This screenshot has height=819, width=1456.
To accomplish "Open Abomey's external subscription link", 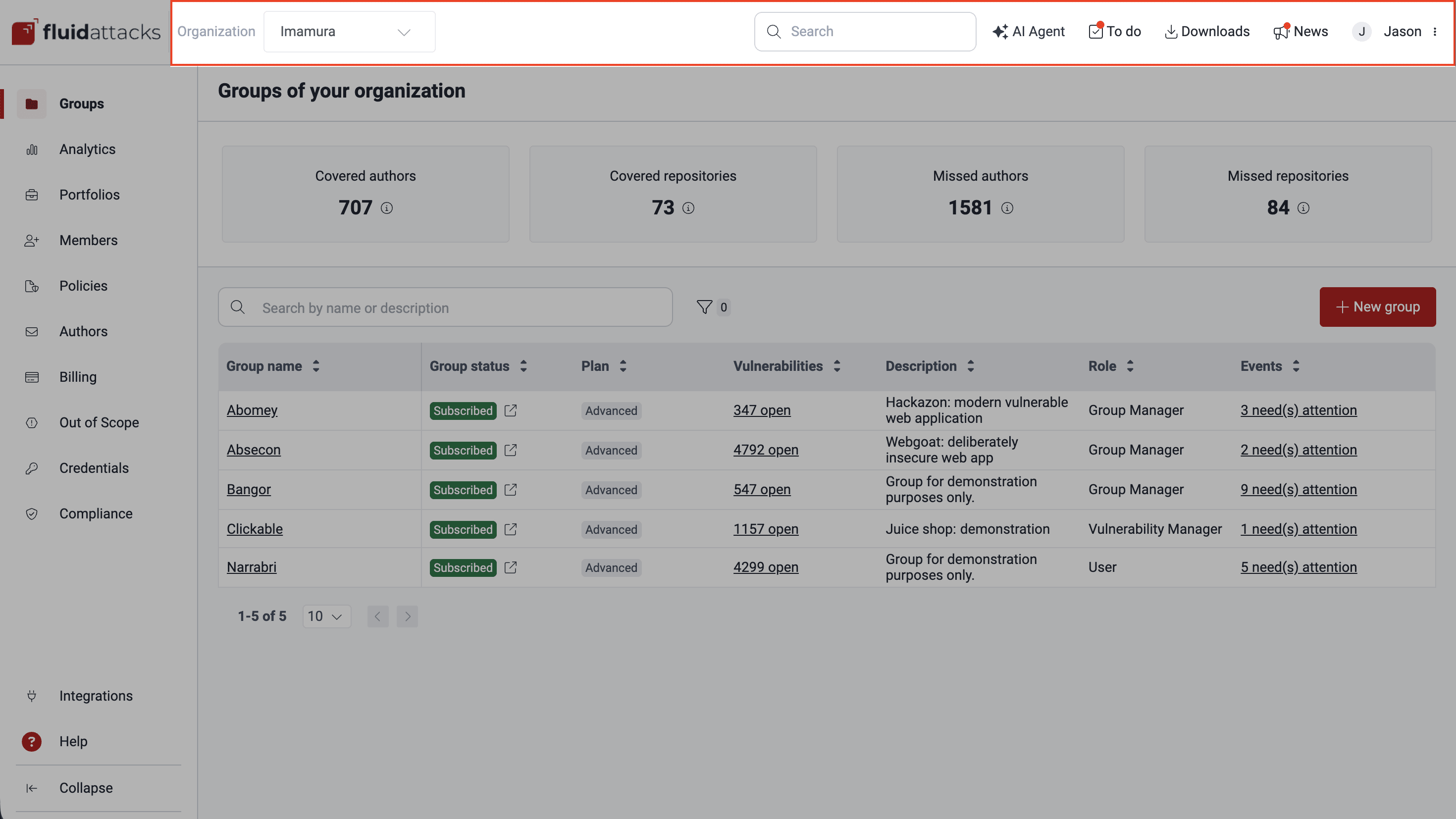I will coord(511,410).
